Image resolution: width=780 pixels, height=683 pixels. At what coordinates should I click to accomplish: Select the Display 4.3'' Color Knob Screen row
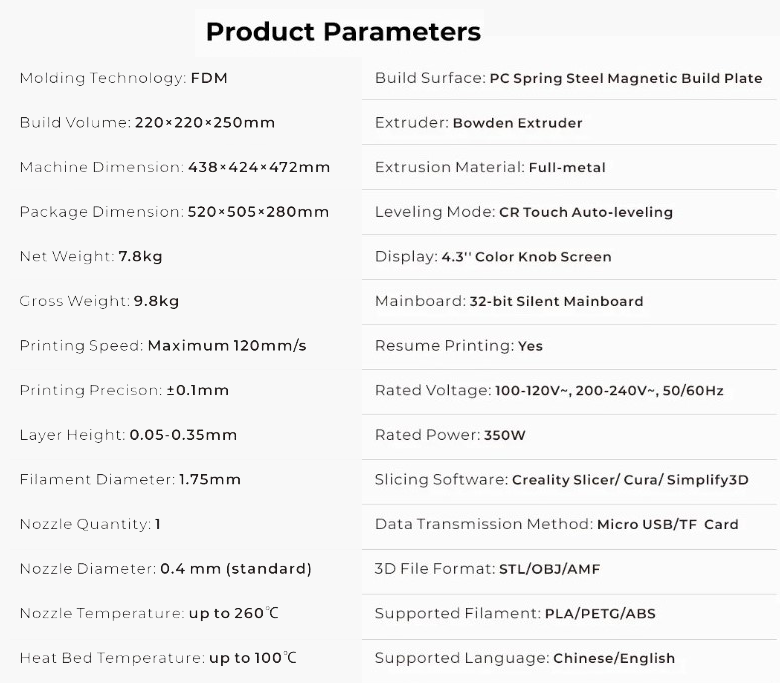click(493, 257)
